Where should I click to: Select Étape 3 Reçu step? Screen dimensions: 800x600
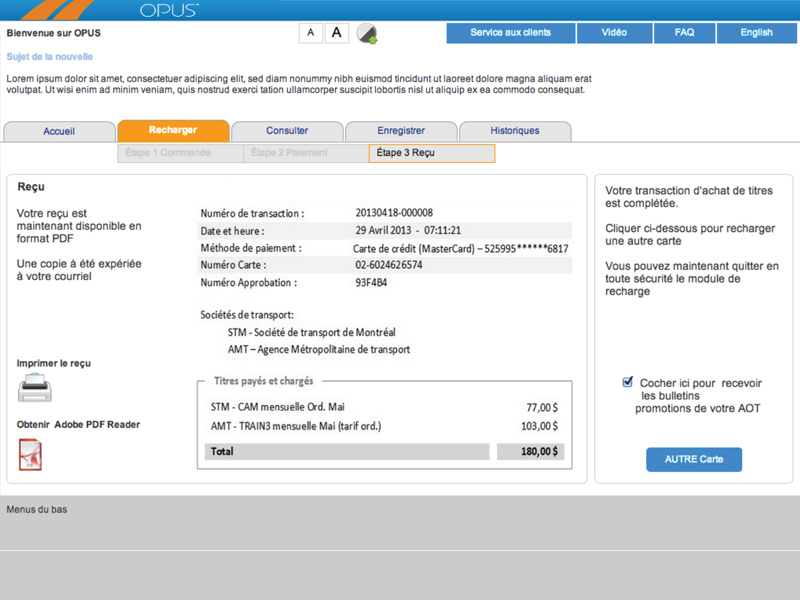(432, 153)
